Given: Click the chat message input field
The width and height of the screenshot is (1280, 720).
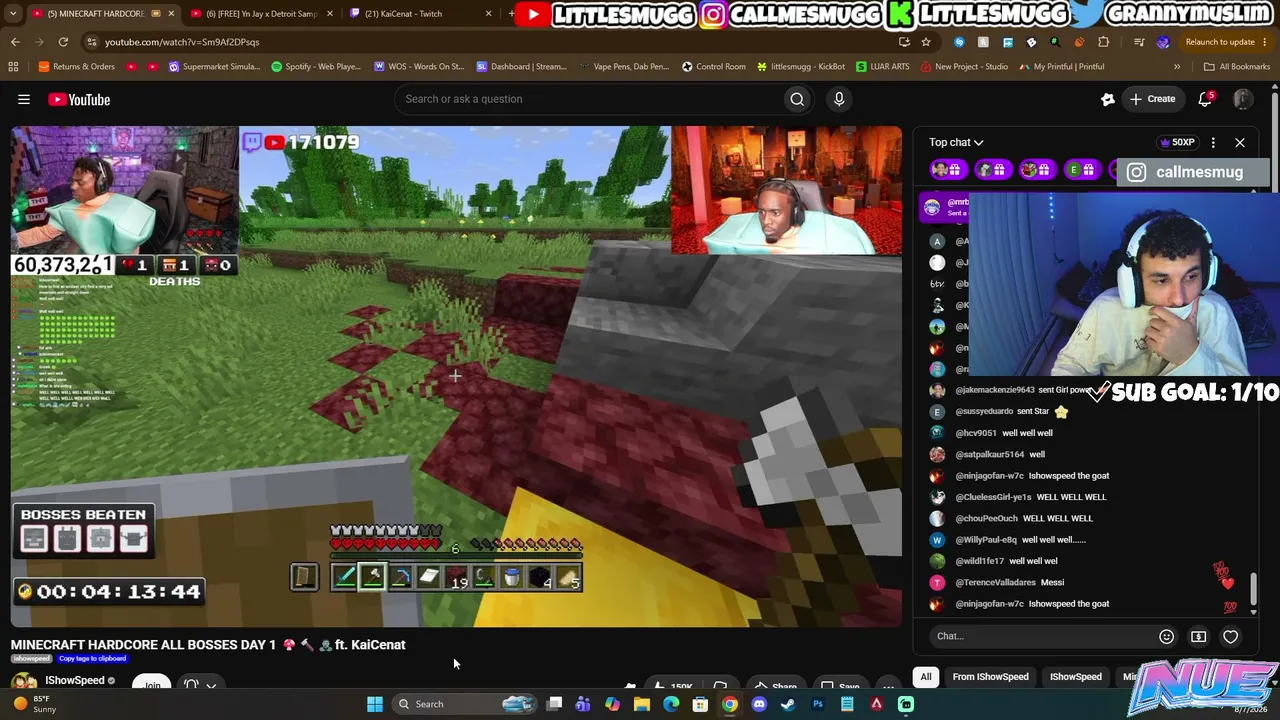Looking at the screenshot, I should pos(1040,636).
